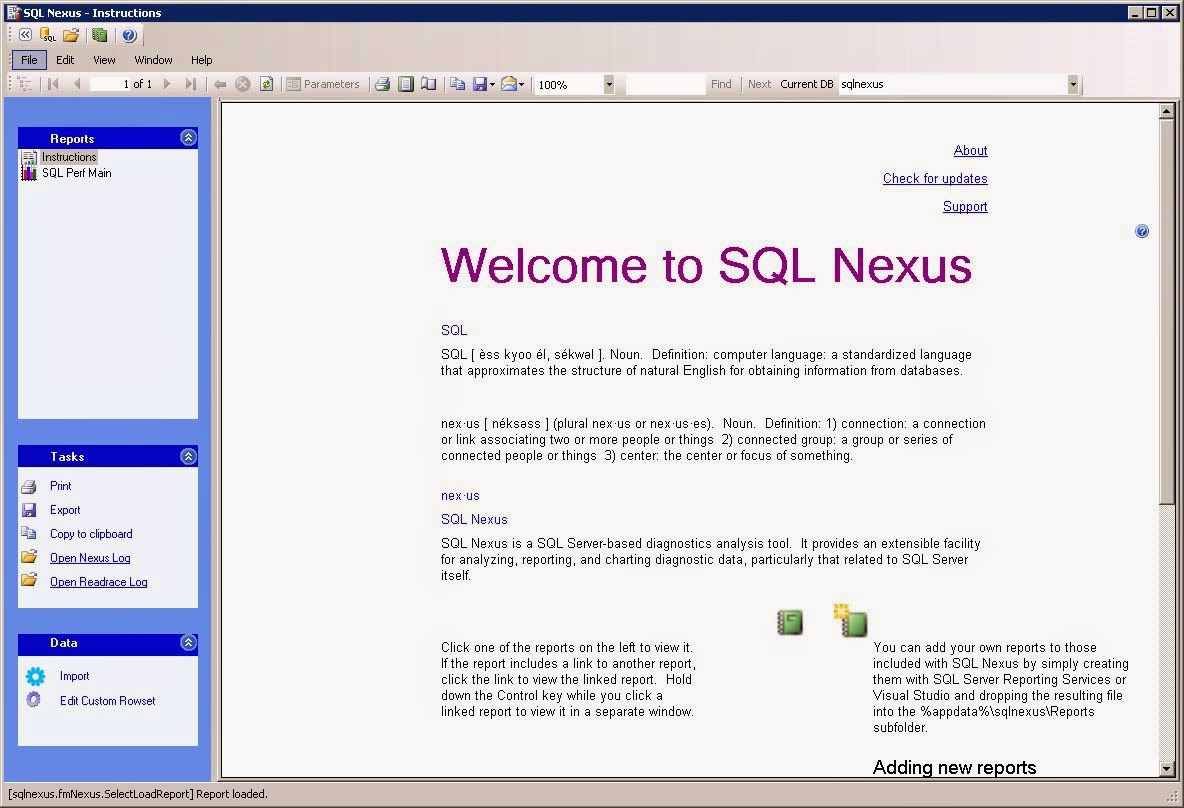Click the save/export disk icon in toolbar

479,84
